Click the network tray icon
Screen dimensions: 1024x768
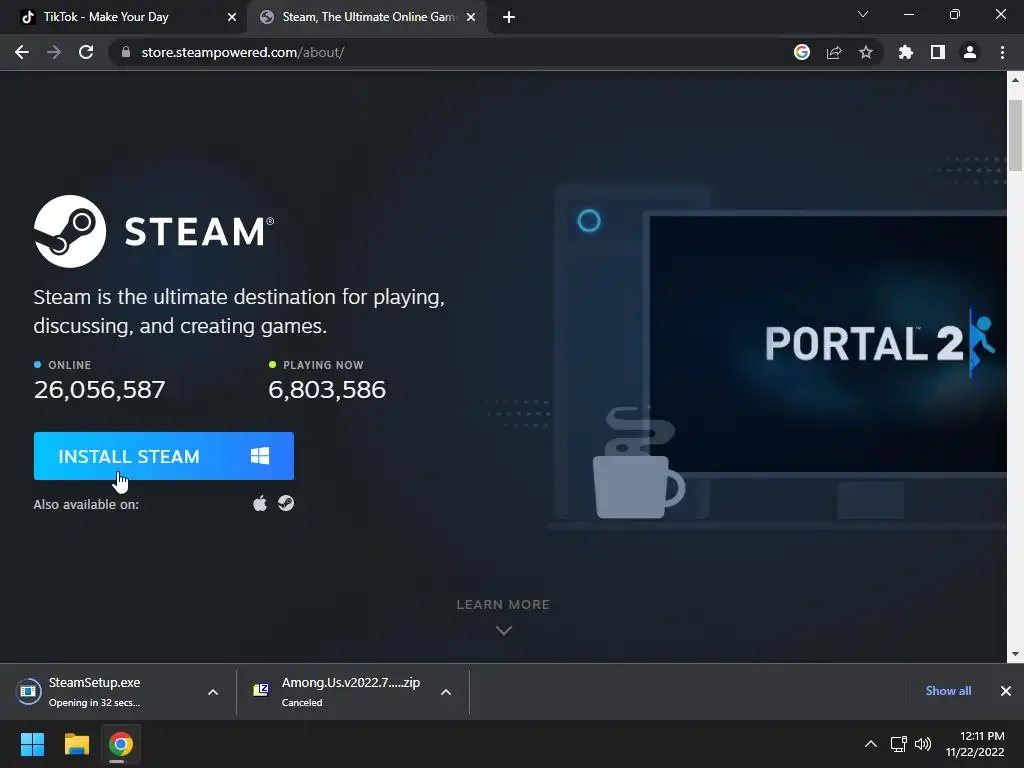tap(899, 744)
